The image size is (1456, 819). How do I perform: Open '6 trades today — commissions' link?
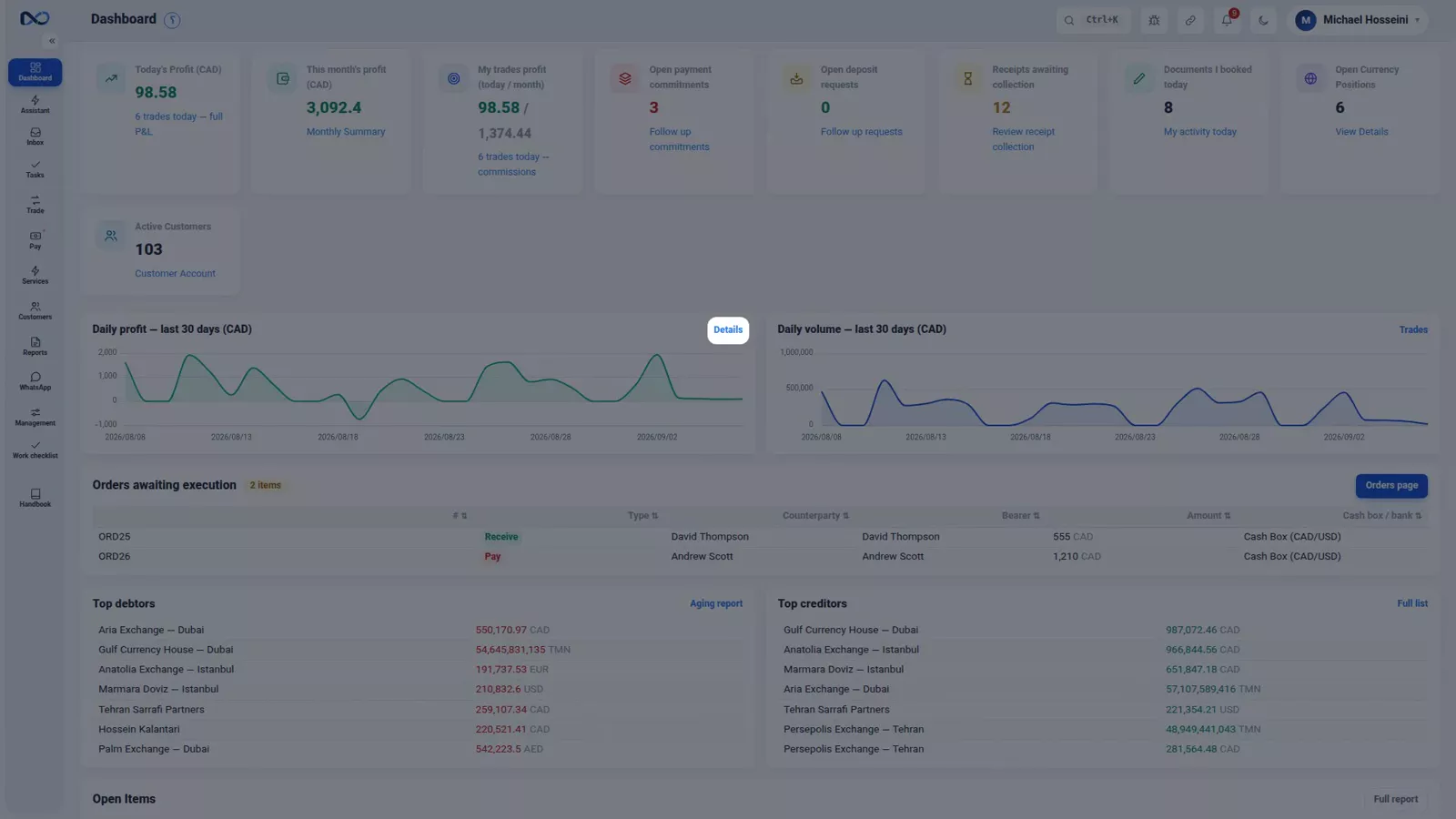(x=513, y=165)
